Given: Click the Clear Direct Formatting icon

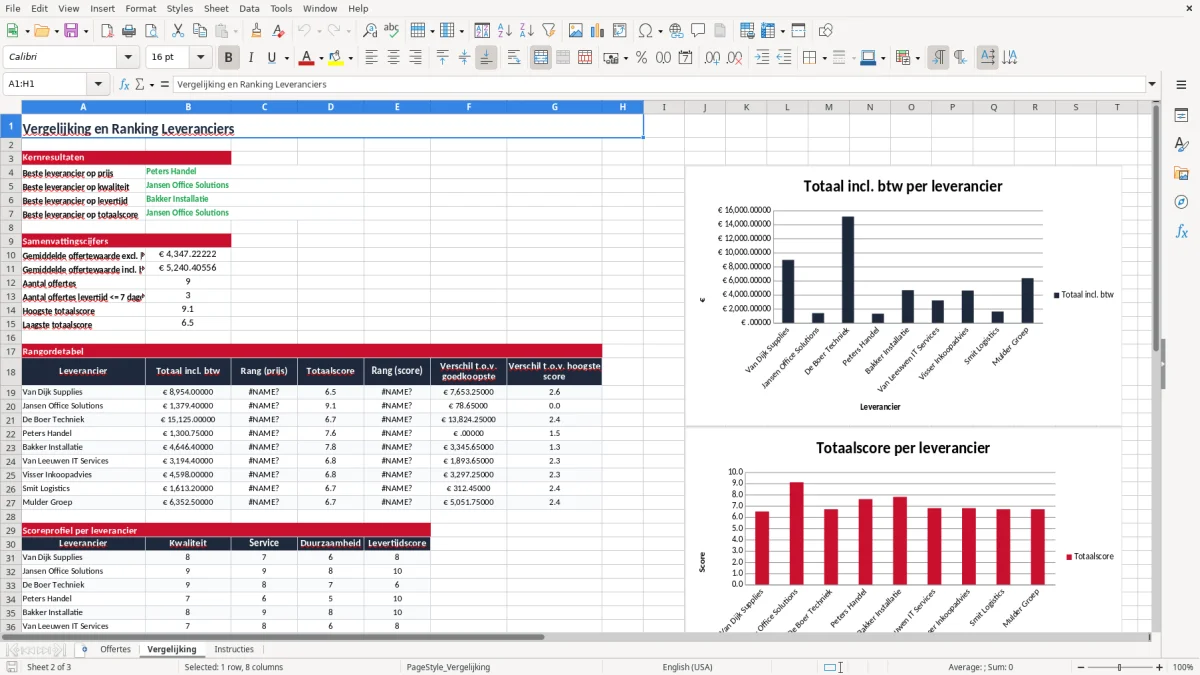Looking at the screenshot, I should [x=278, y=31].
